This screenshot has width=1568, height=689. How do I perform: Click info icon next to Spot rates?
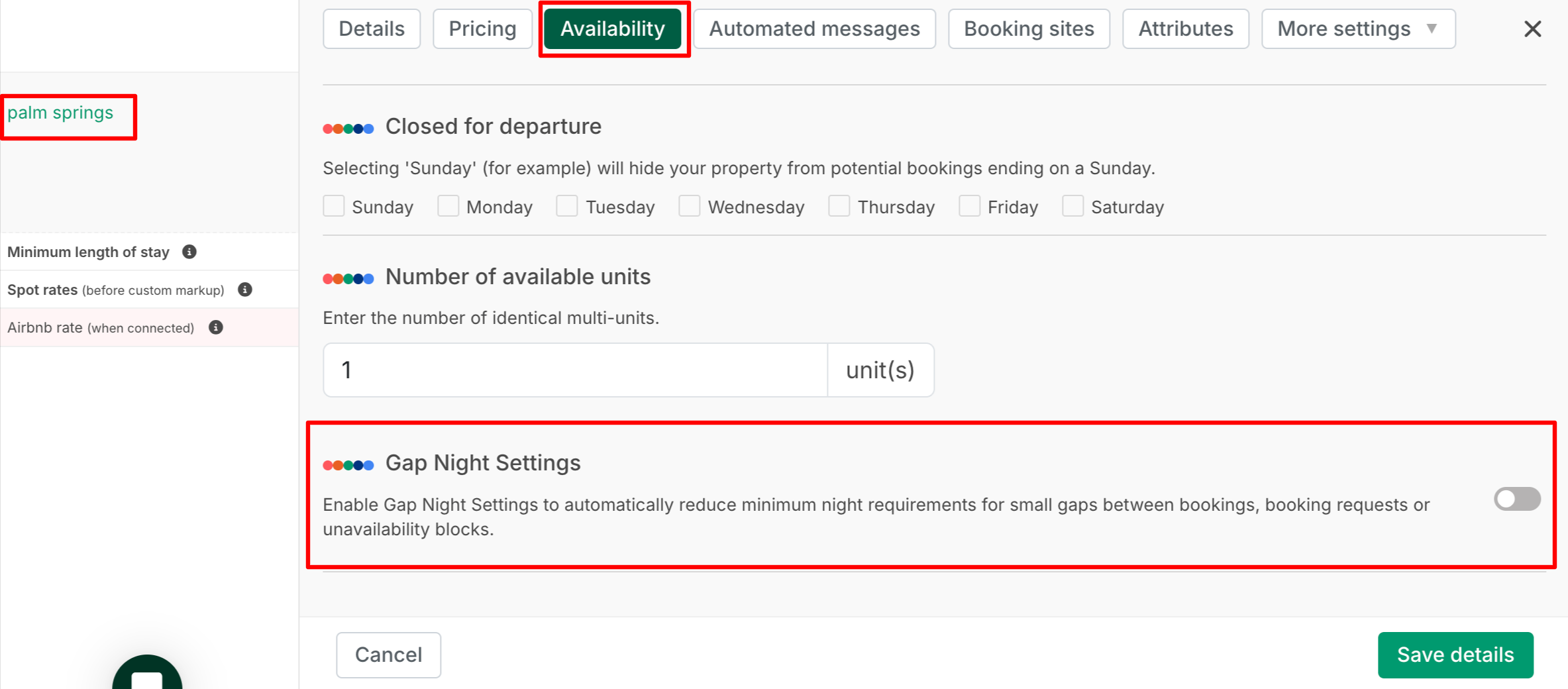pyautogui.click(x=245, y=290)
